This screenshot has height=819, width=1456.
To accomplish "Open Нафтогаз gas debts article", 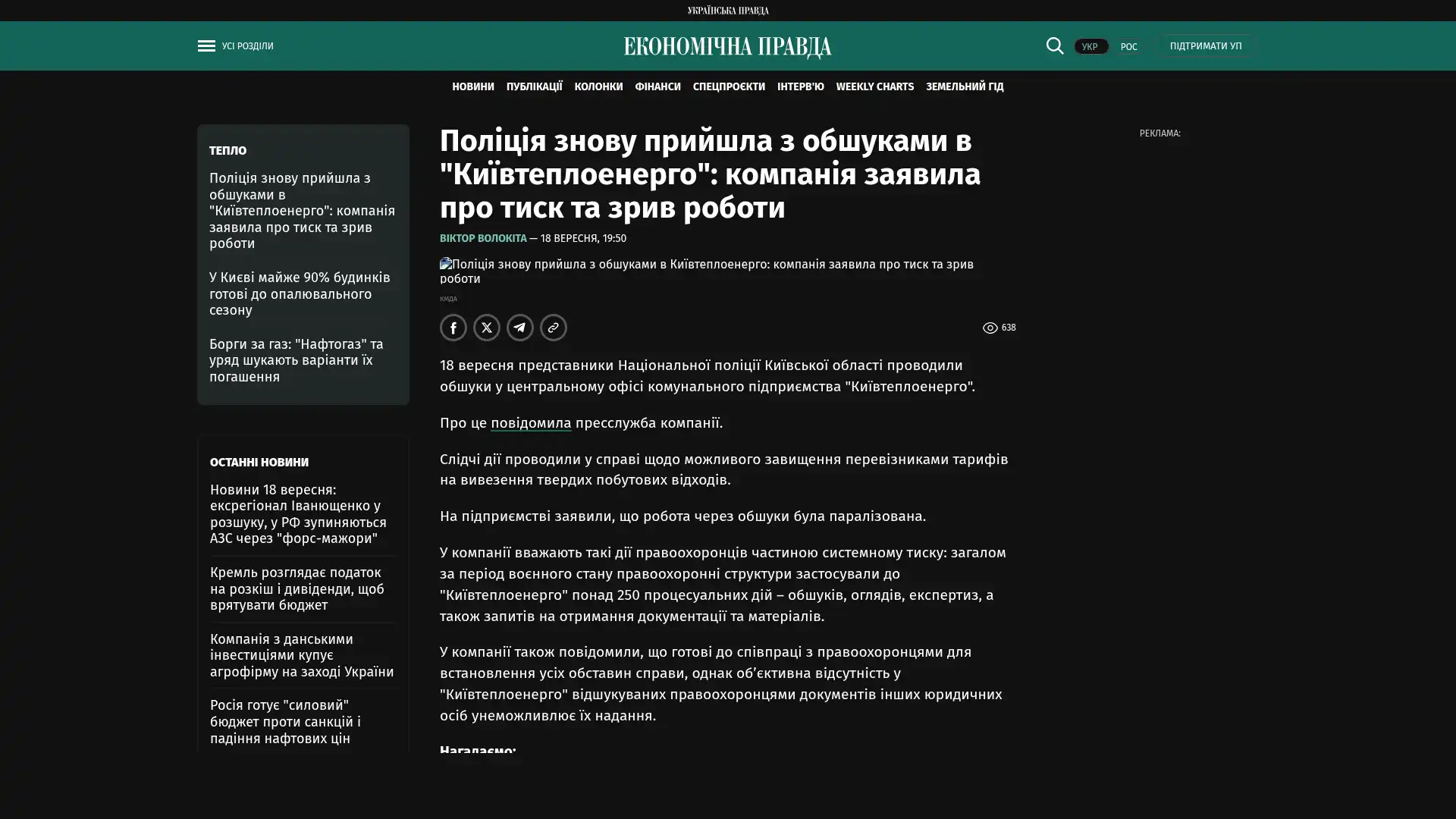I will pos(296,360).
